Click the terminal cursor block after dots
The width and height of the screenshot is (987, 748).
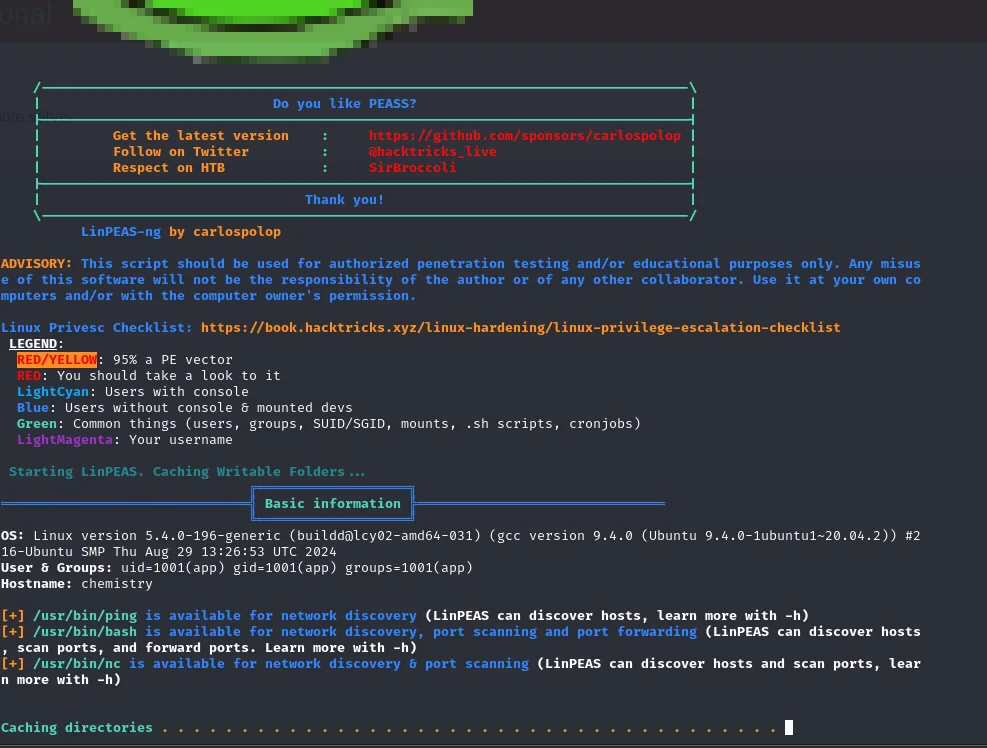pyautogui.click(x=789, y=728)
